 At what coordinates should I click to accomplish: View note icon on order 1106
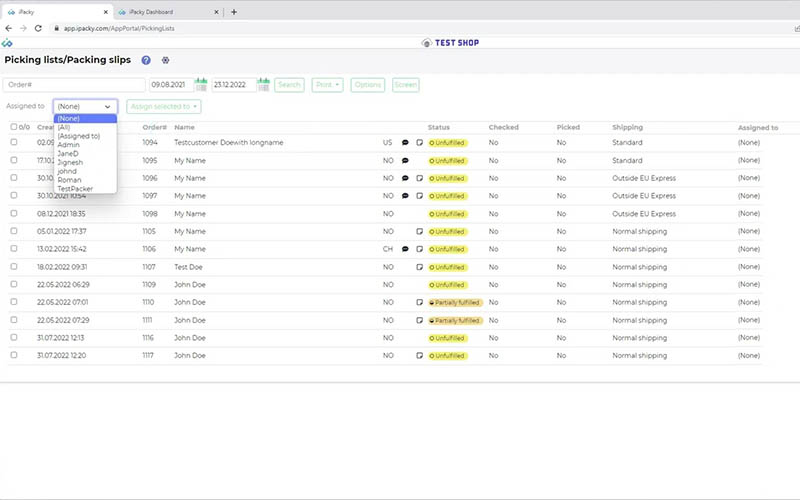pyautogui.click(x=419, y=249)
